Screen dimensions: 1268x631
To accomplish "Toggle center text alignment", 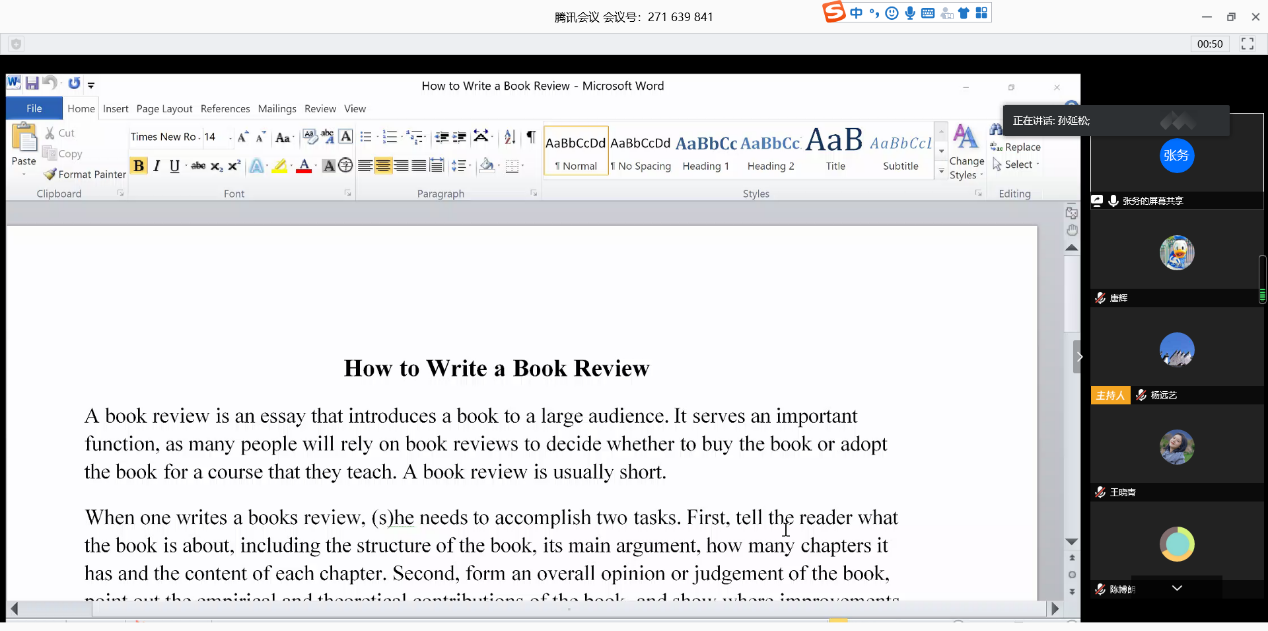I will [383, 166].
